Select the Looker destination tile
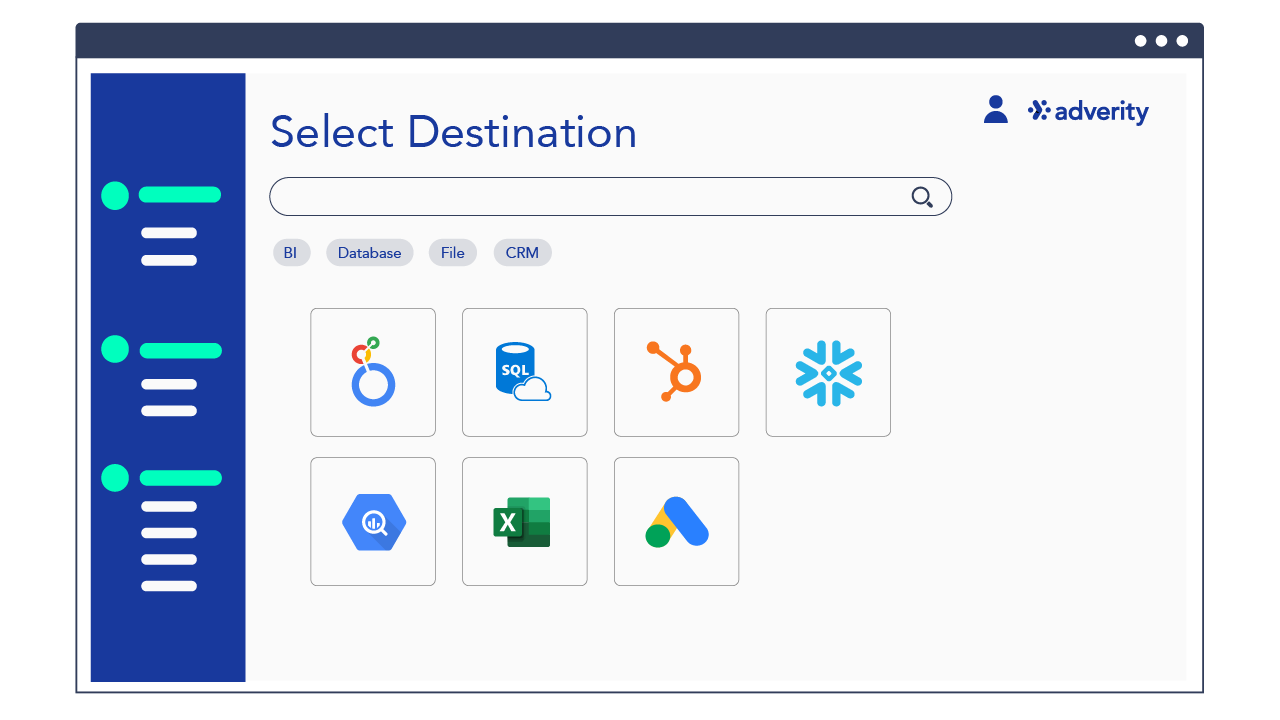Viewport: 1280px width, 720px height. (373, 372)
